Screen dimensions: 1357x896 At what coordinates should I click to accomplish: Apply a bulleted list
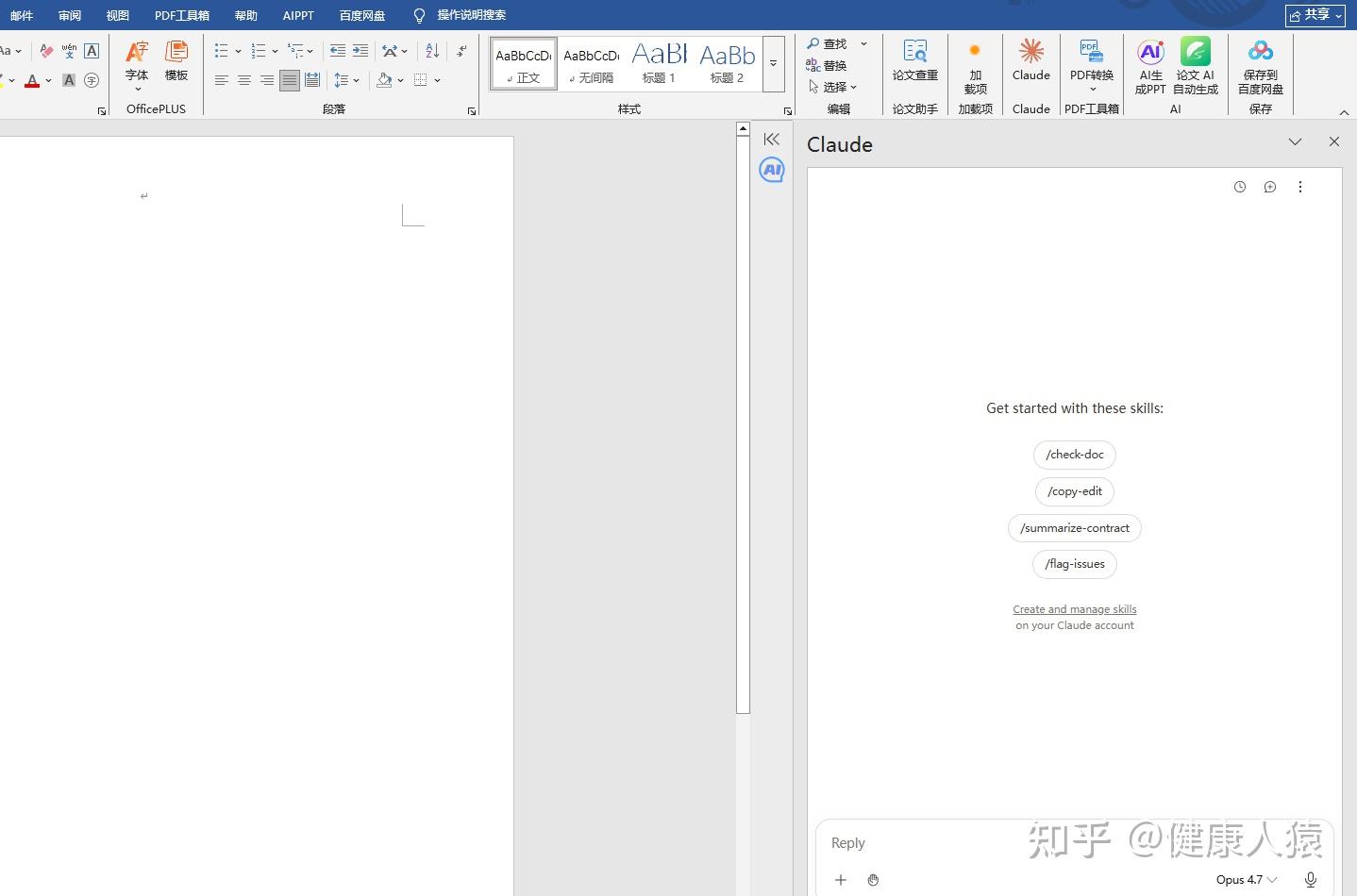pyautogui.click(x=221, y=51)
